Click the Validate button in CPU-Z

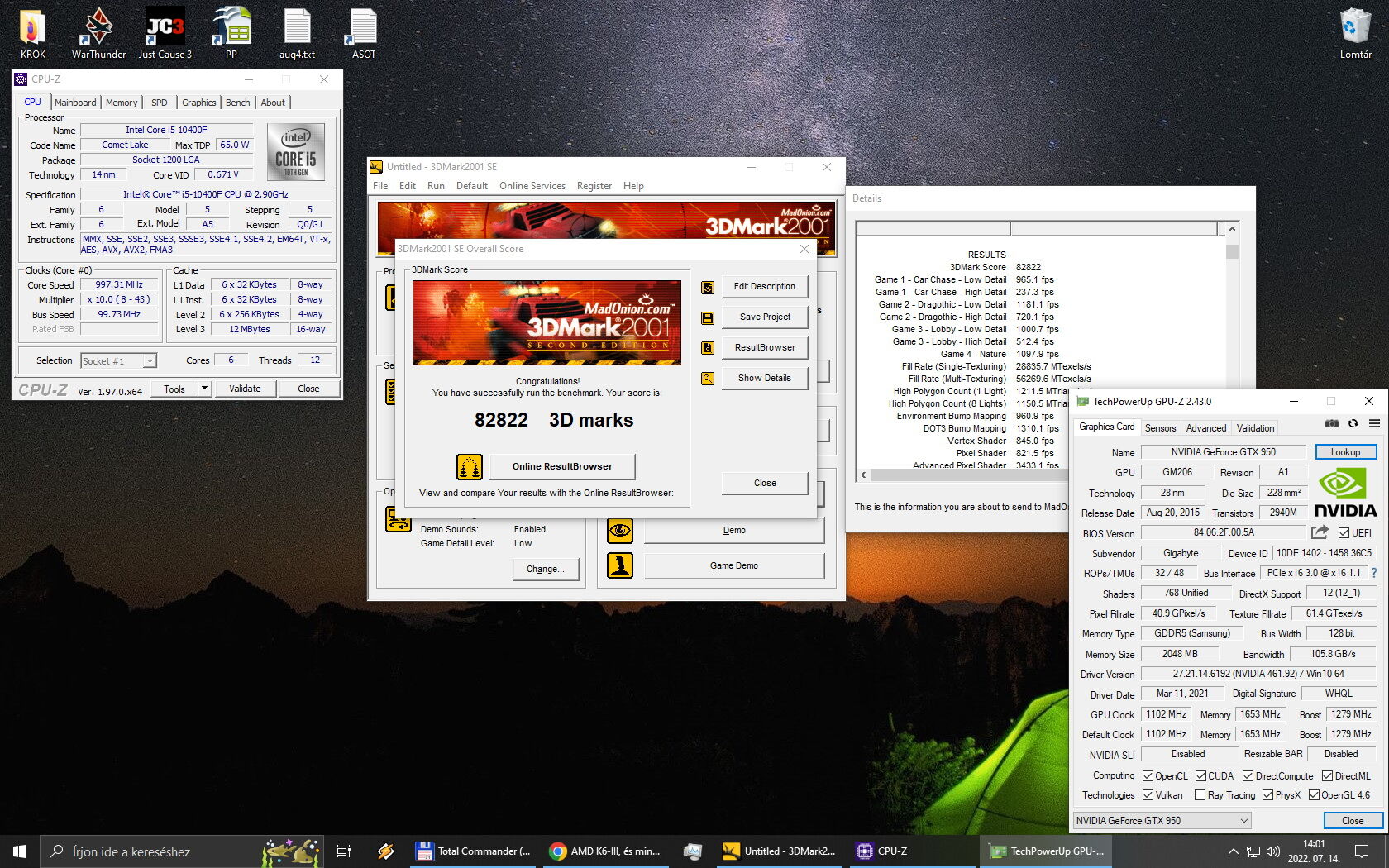click(x=245, y=389)
